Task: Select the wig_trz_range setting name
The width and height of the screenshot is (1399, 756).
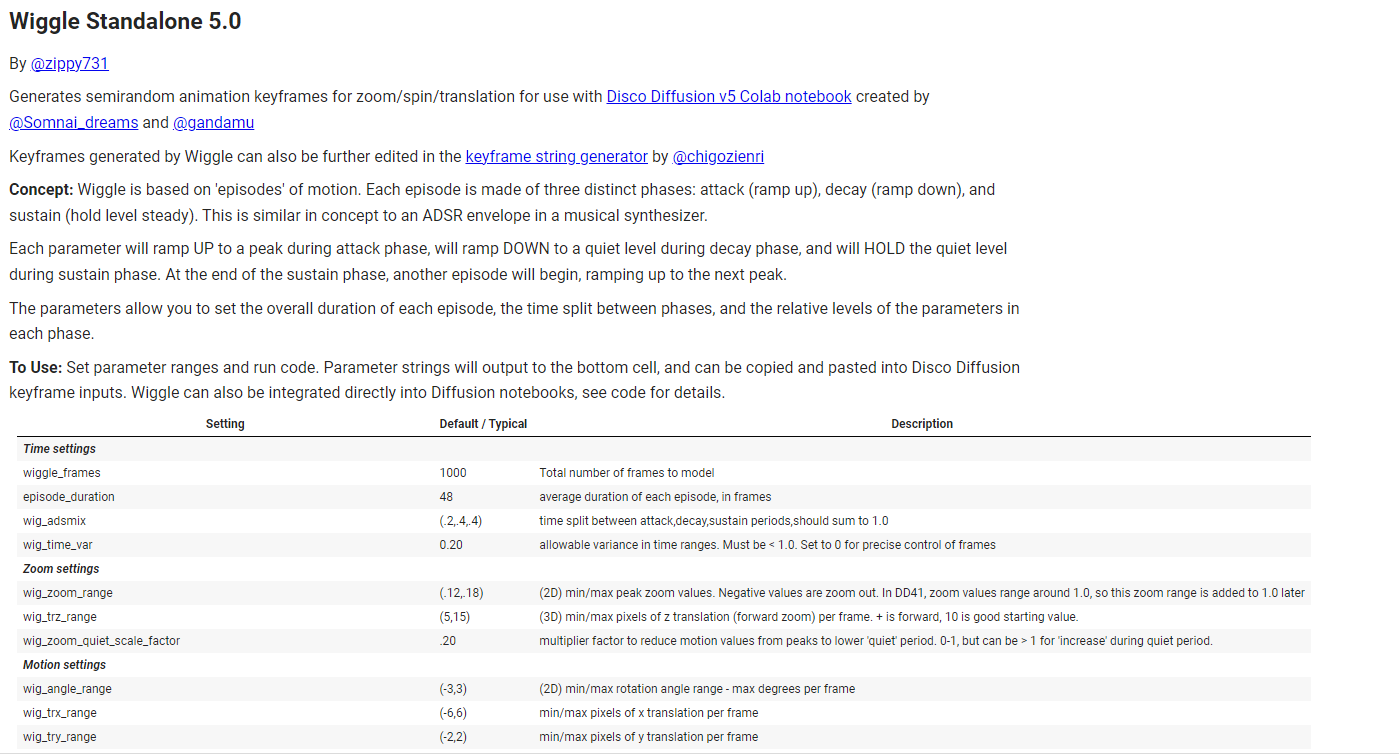Action: 60,617
